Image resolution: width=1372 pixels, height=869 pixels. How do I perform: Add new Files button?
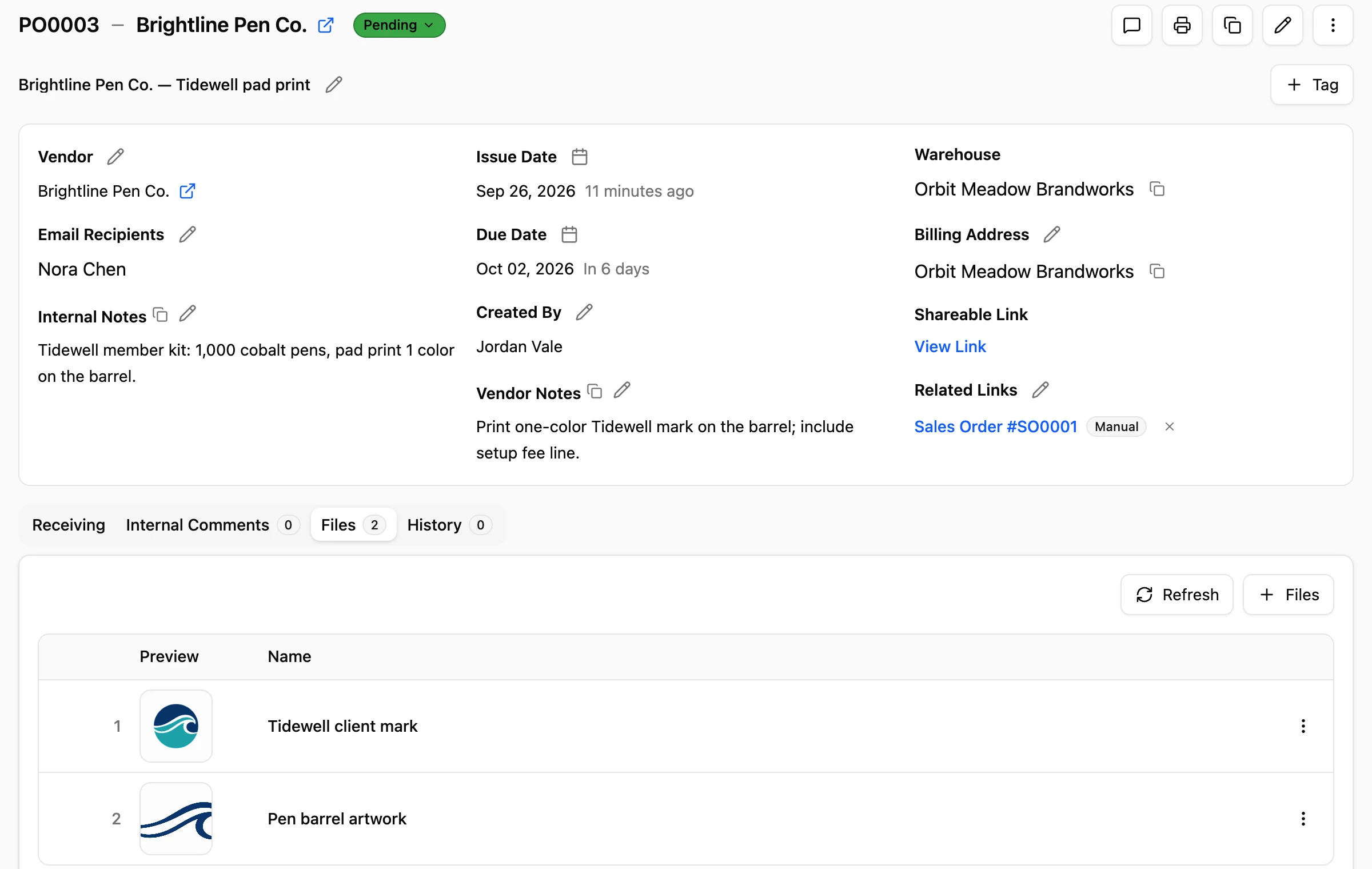(1289, 595)
